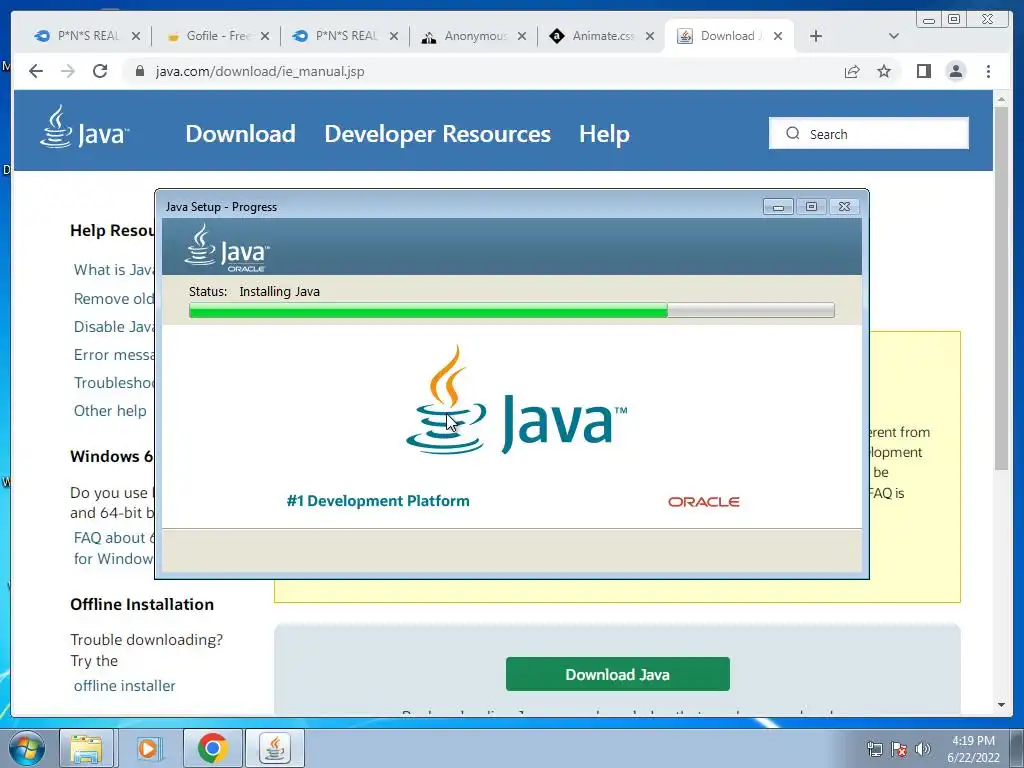The width and height of the screenshot is (1024, 768).
Task: Click the ORACLE logo in installer
Action: coord(703,502)
